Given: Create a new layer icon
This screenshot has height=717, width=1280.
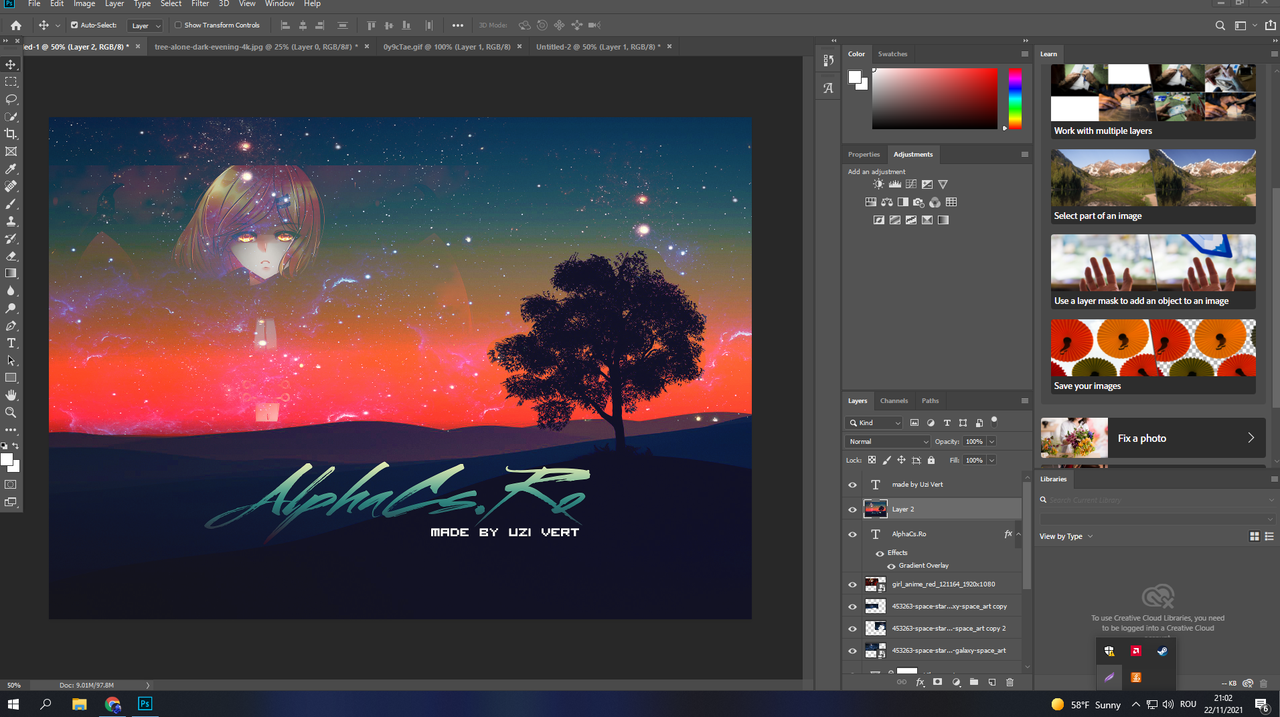Looking at the screenshot, I should (x=992, y=682).
